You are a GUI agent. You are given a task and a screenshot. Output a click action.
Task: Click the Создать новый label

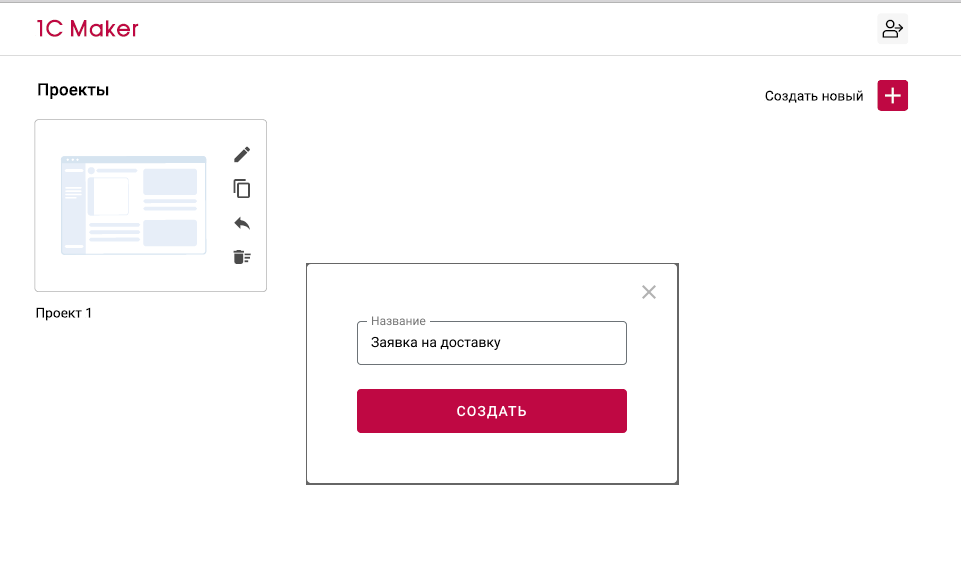tap(814, 96)
